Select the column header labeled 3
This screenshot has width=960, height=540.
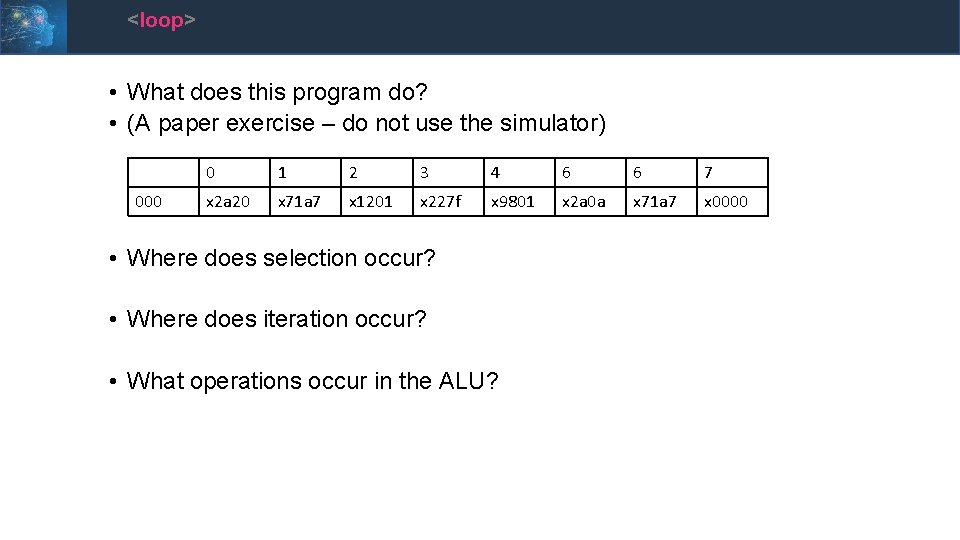[449, 173]
